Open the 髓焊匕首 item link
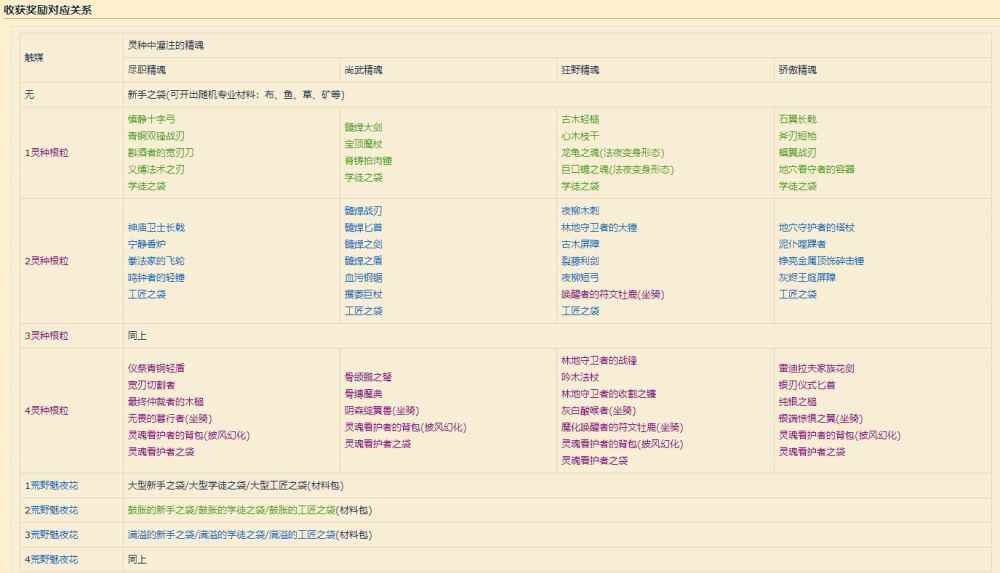The height and width of the screenshot is (573, 1000). coord(364,228)
